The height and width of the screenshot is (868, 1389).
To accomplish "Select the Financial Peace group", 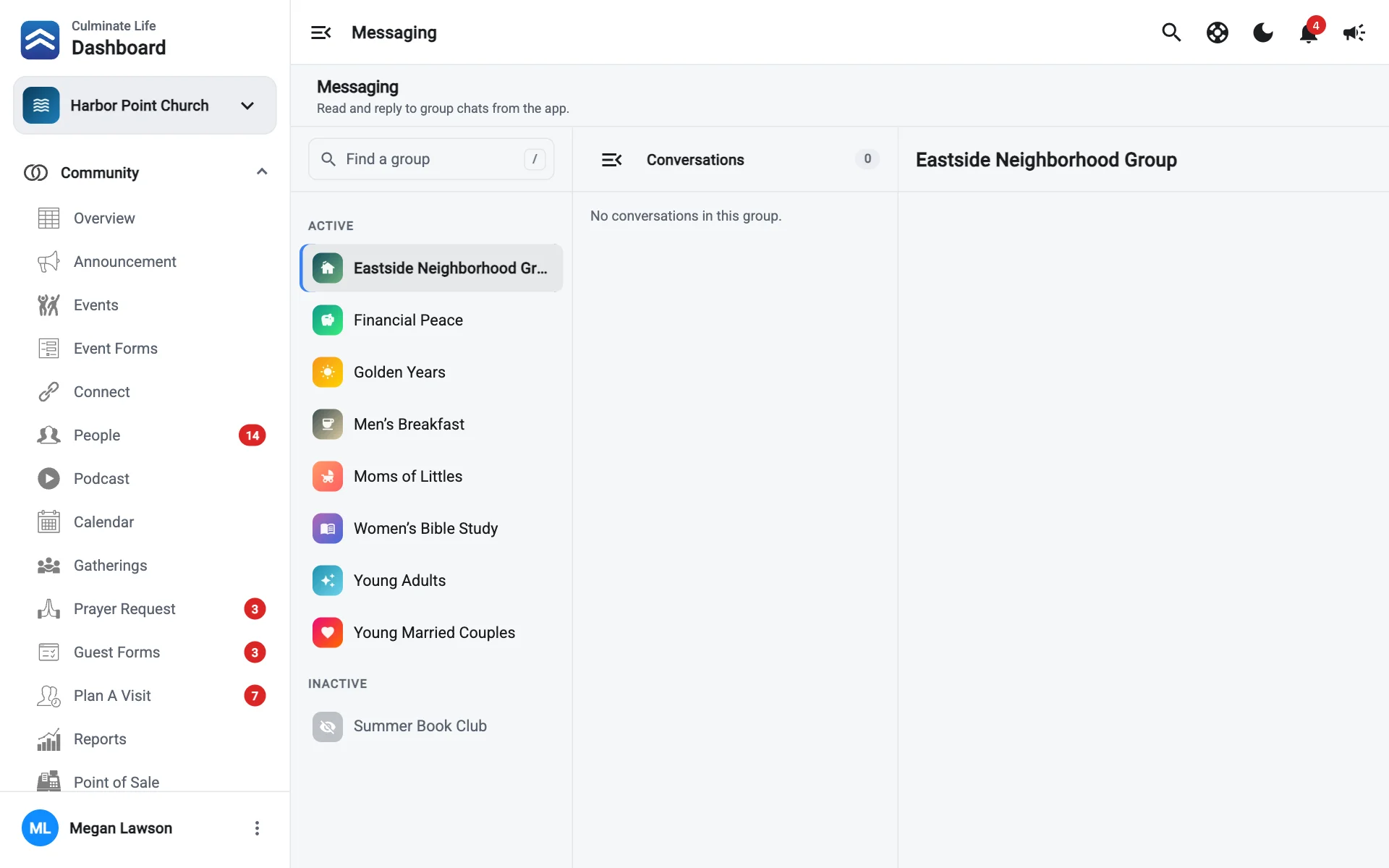I will click(432, 320).
